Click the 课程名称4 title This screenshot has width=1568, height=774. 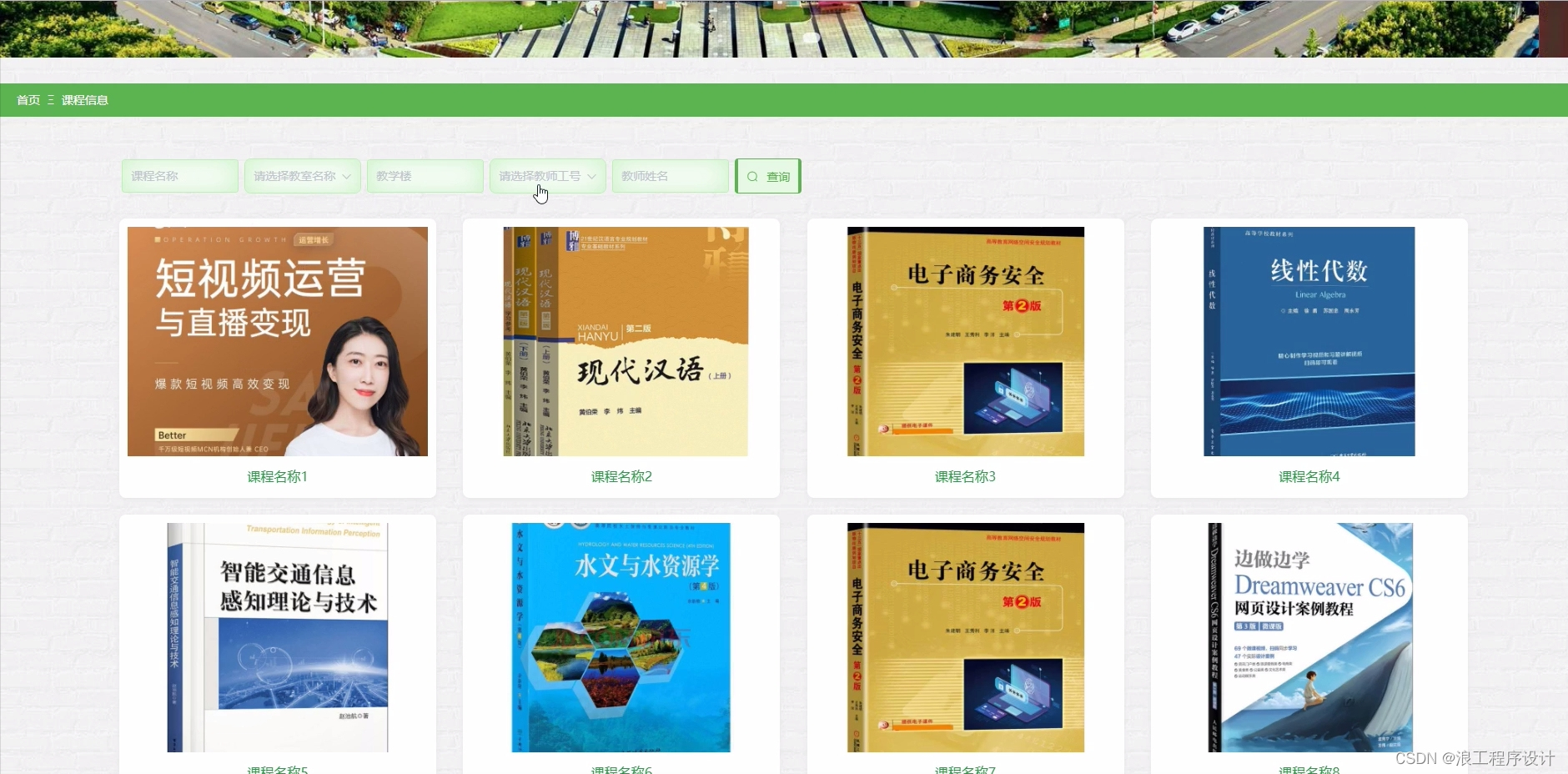(1309, 476)
